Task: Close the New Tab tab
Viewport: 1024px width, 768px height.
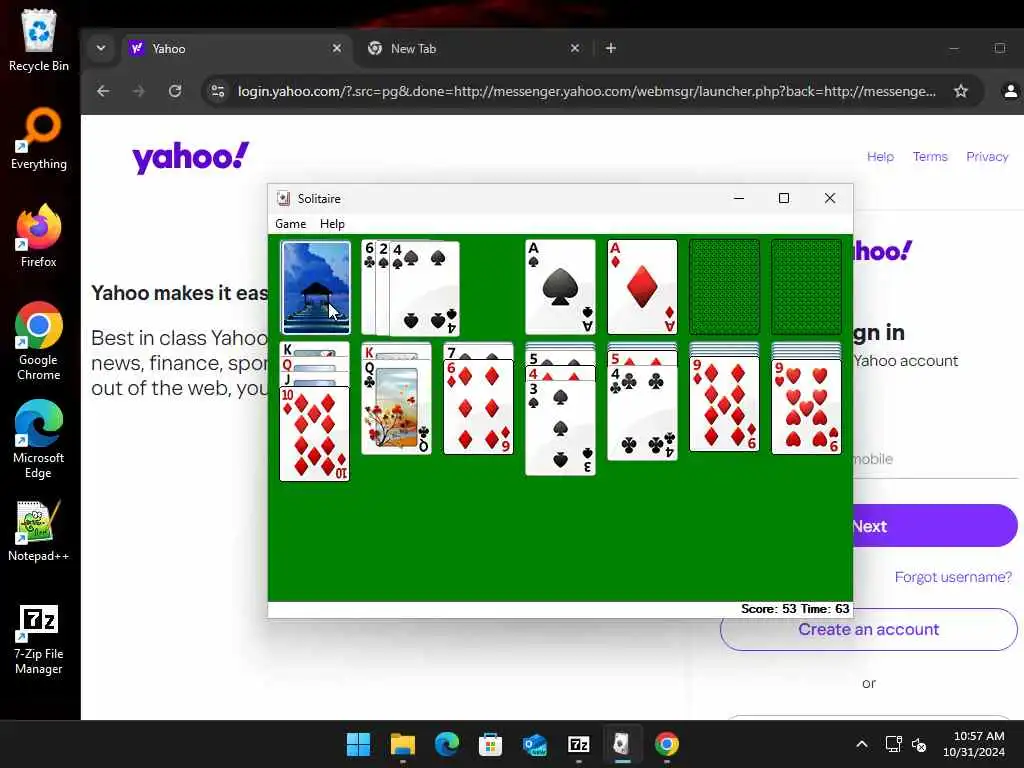Action: (575, 48)
